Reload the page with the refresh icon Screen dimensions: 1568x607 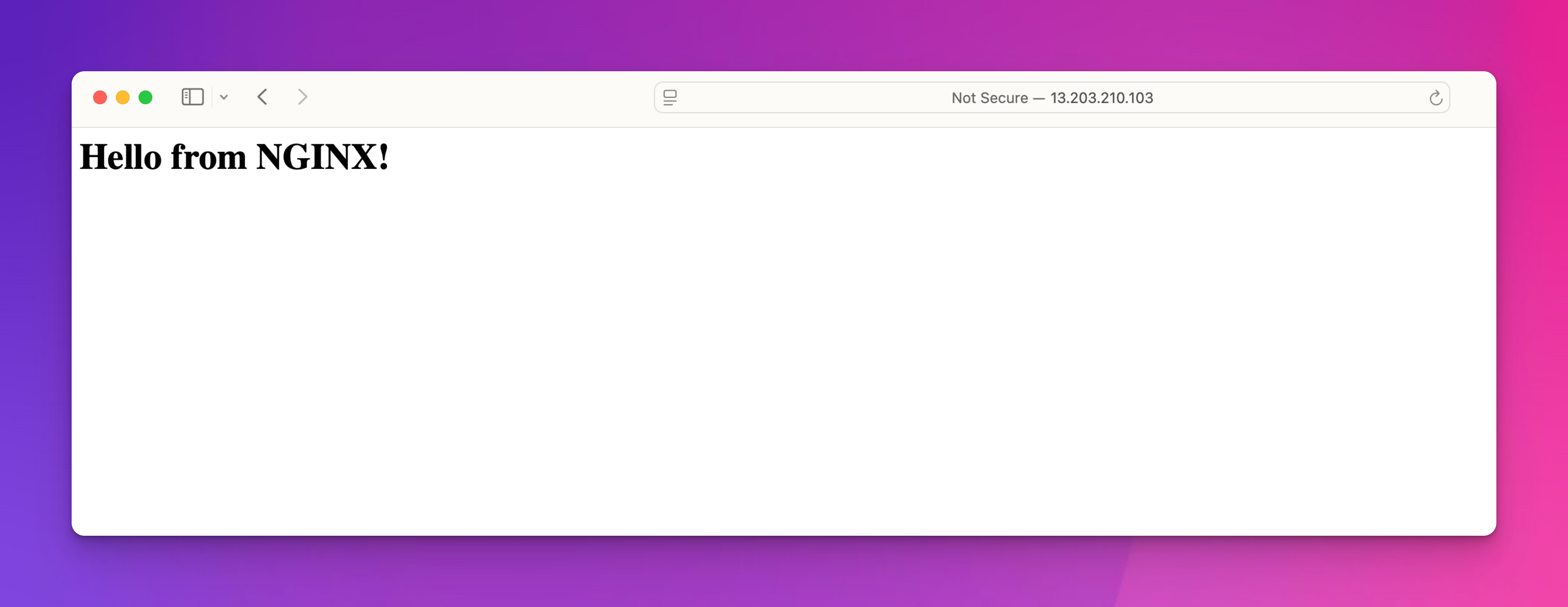[1435, 98]
